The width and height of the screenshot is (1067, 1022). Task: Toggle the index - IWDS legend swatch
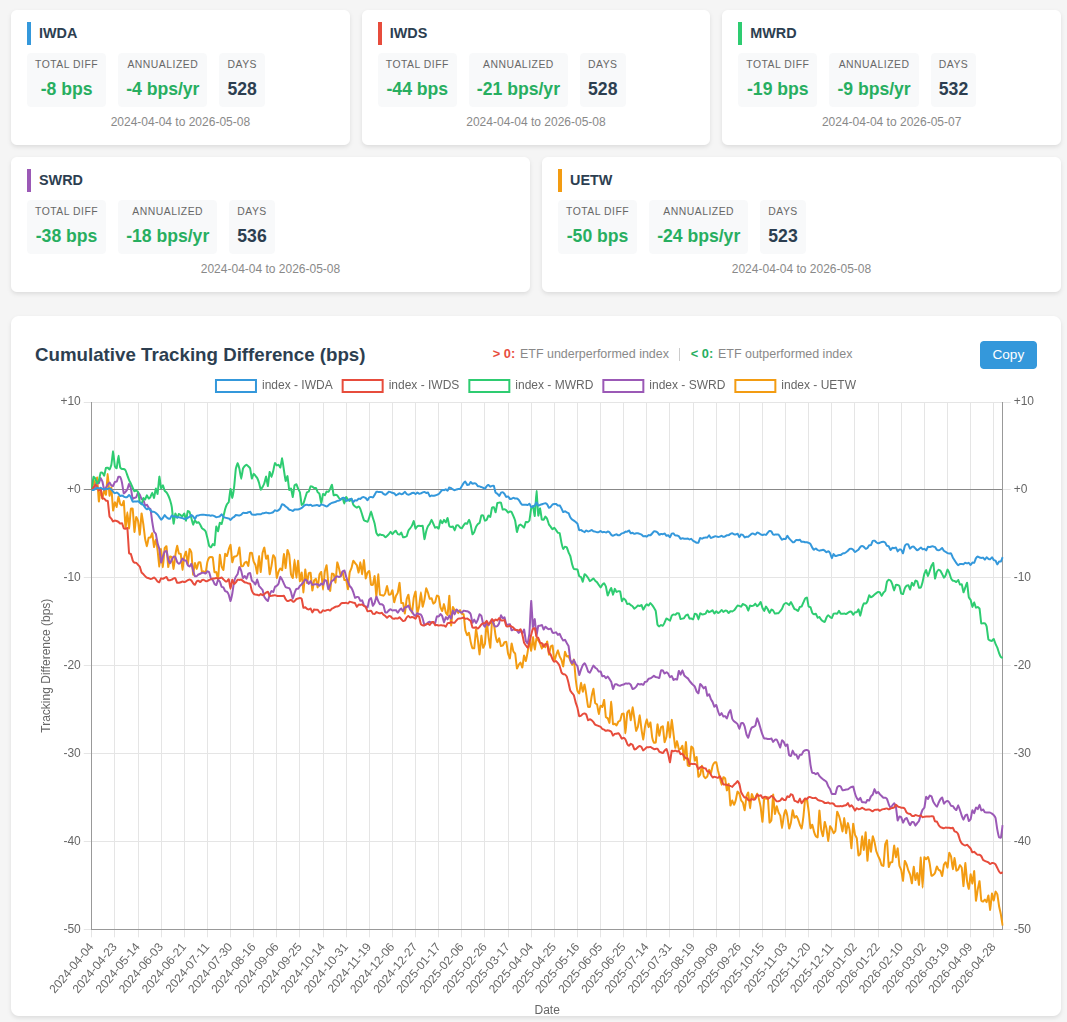[362, 385]
